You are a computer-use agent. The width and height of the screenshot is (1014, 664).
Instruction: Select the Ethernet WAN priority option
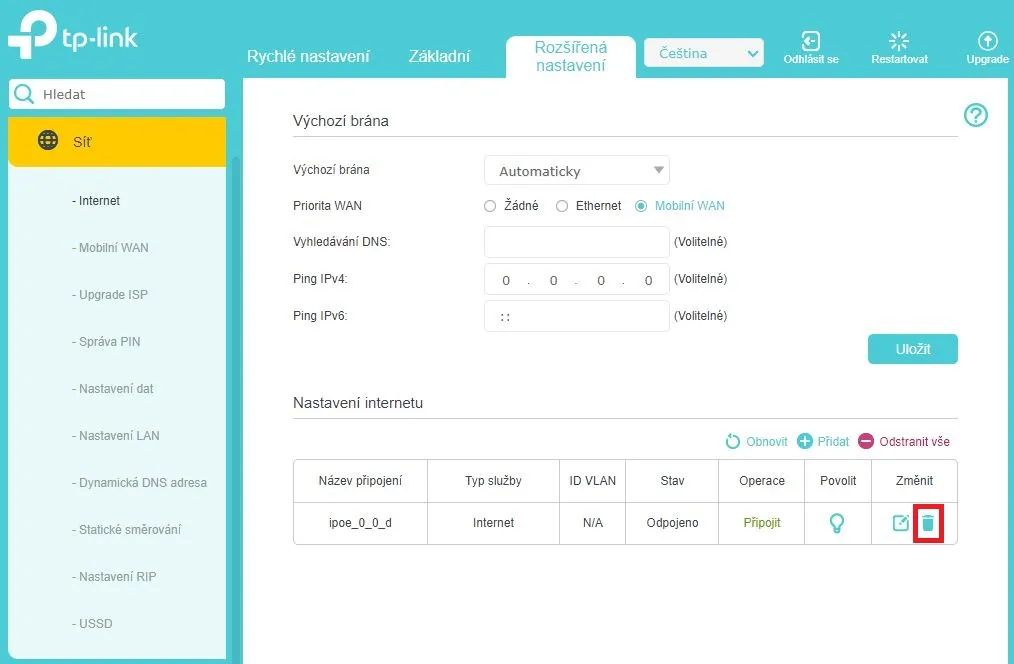[562, 206]
